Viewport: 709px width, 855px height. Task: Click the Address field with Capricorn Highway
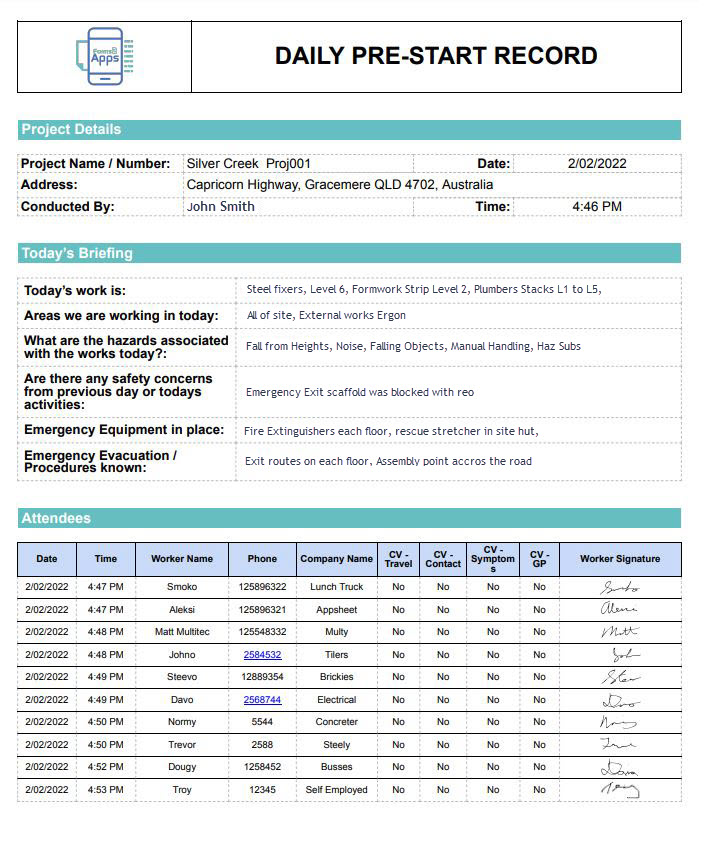(x=339, y=185)
